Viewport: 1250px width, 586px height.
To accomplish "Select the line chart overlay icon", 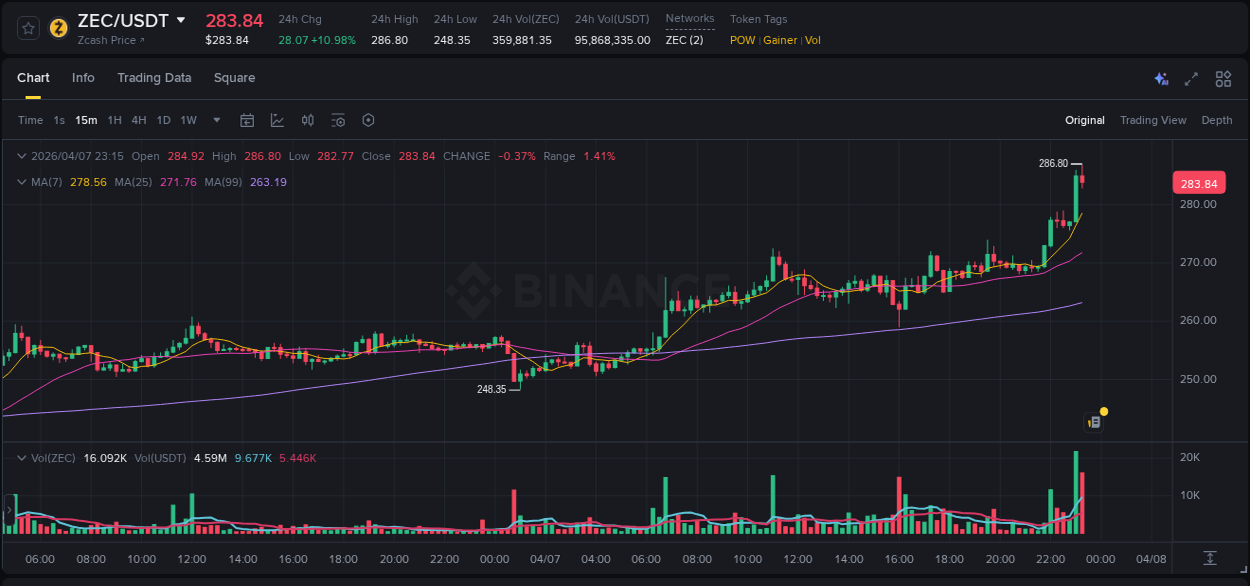I will point(277,120).
